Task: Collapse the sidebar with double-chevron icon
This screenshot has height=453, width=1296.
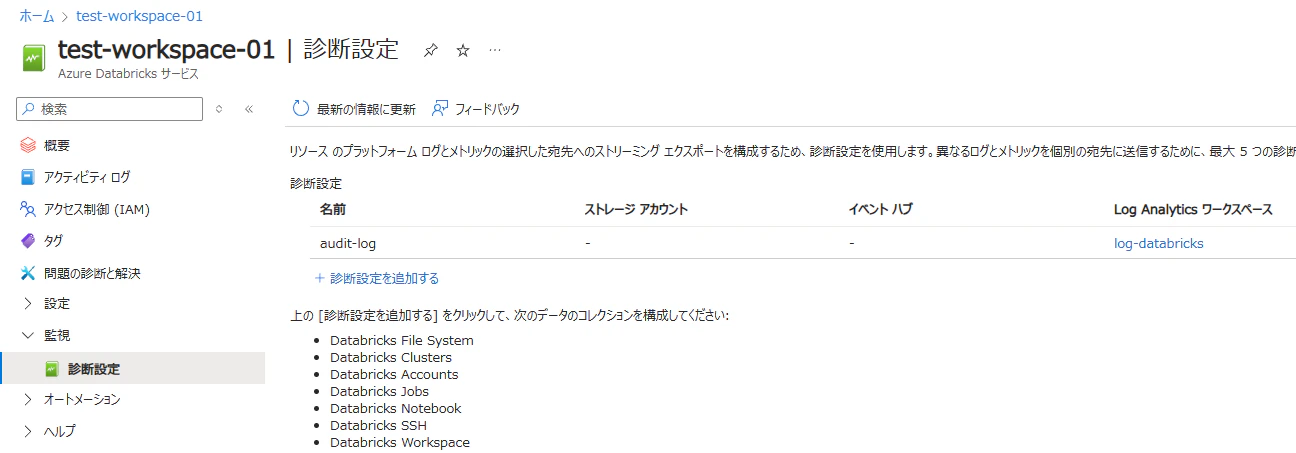Action: pyautogui.click(x=249, y=109)
